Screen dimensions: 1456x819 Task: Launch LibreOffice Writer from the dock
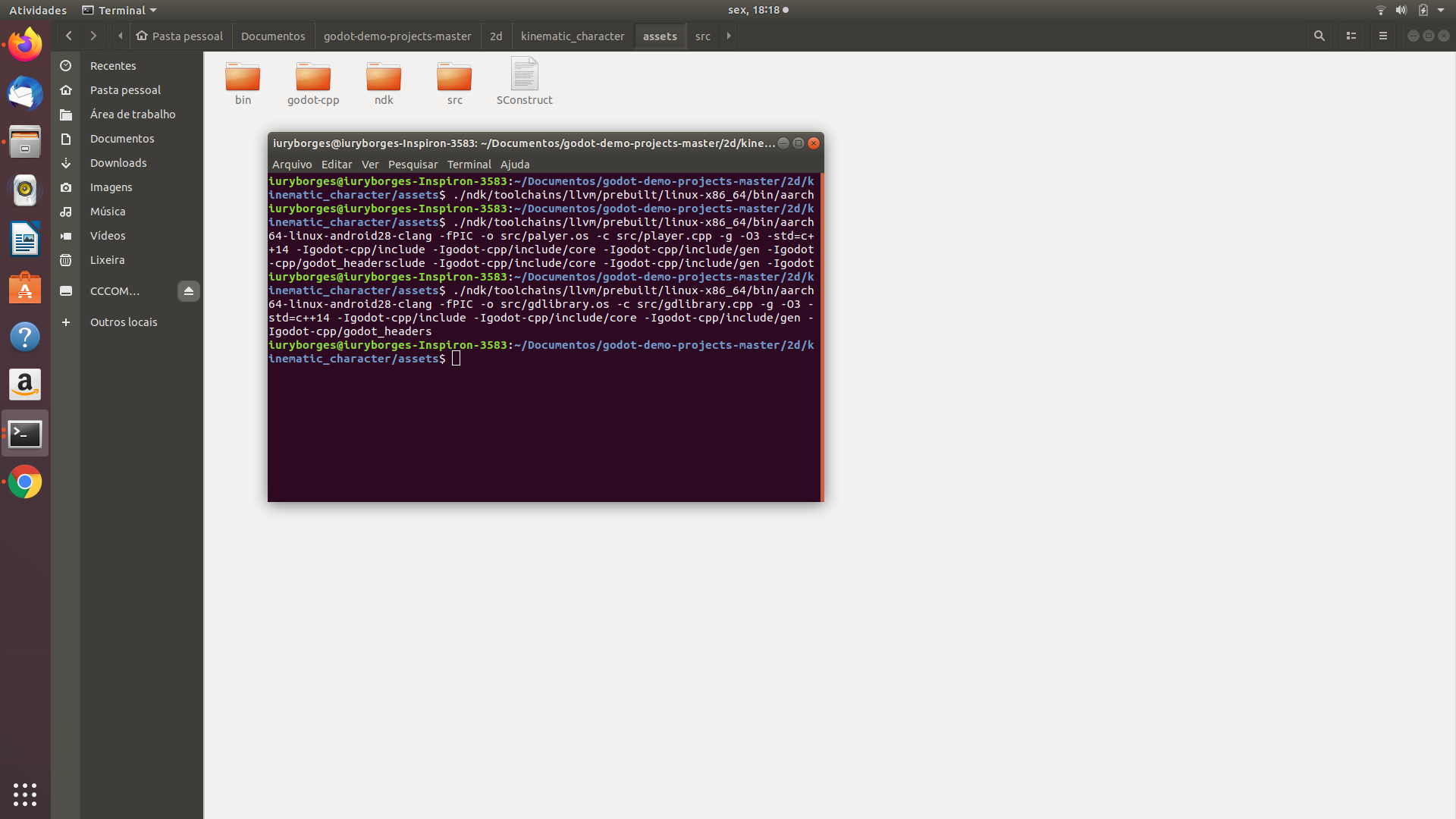[x=25, y=239]
